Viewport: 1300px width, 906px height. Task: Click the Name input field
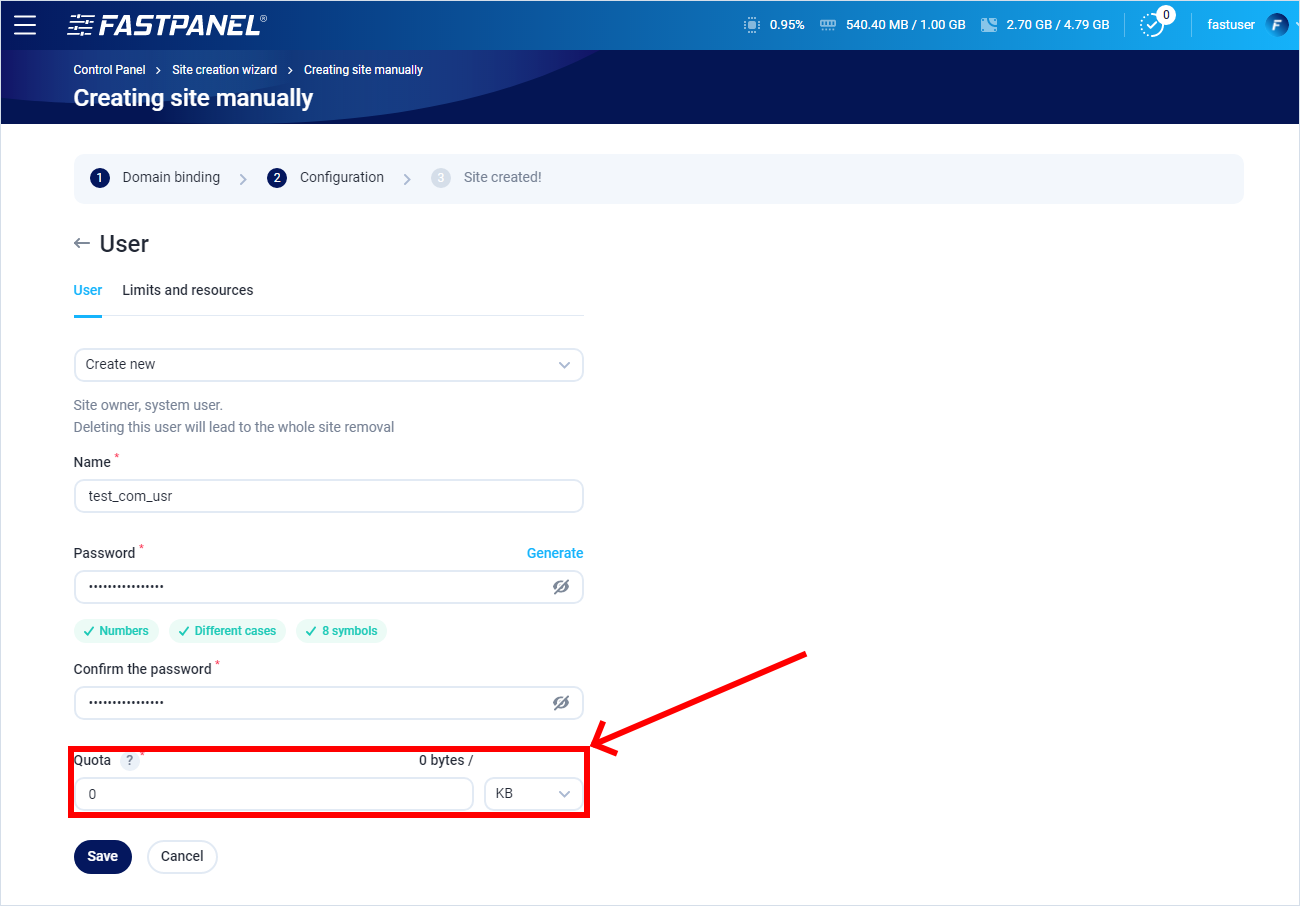click(x=328, y=496)
